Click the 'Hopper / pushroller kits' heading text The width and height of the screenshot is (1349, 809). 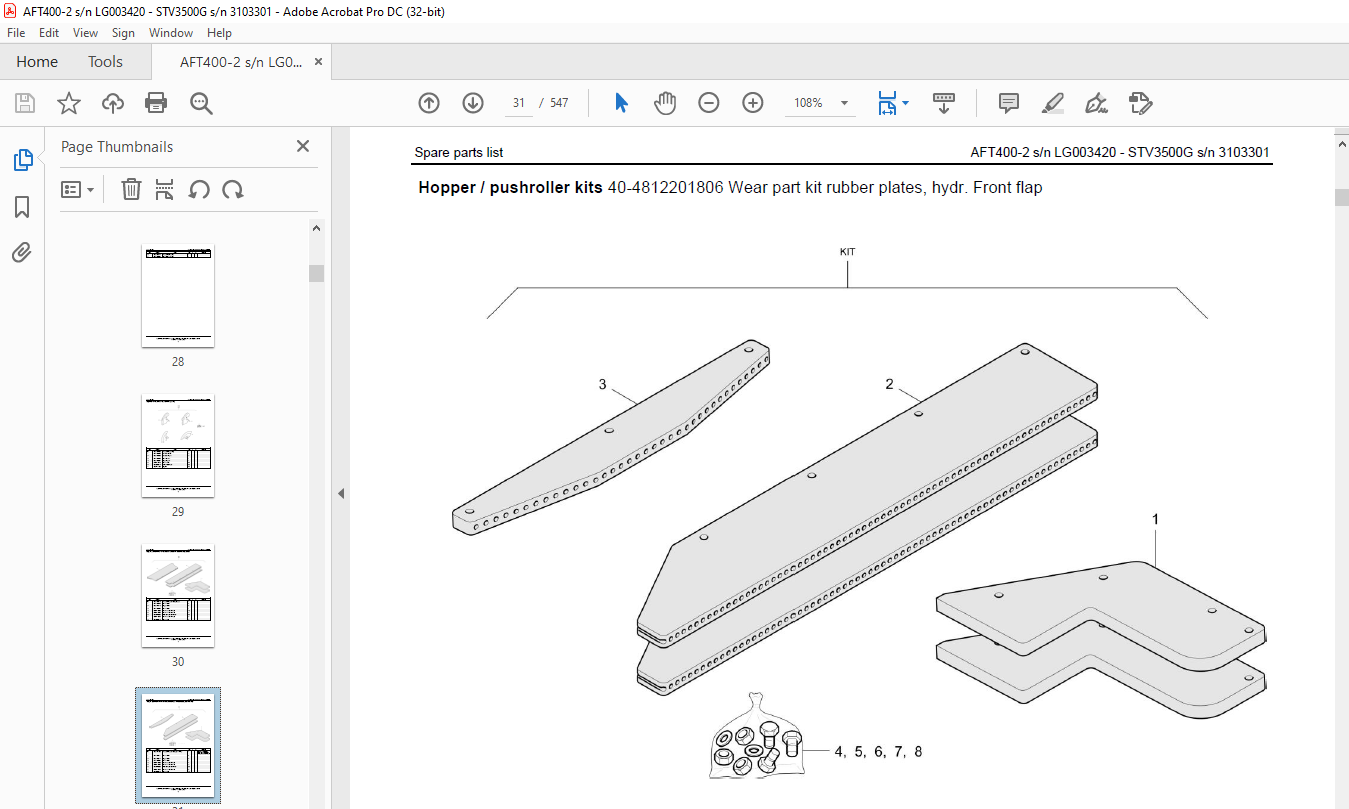511,187
